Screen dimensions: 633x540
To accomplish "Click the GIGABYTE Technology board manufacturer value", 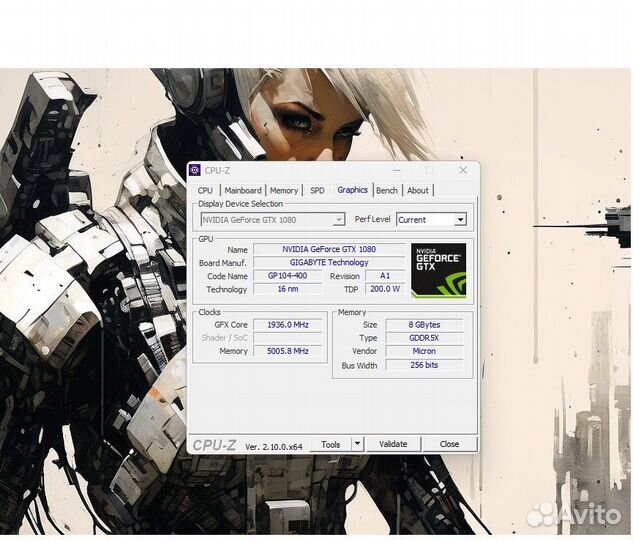I will 329,262.
